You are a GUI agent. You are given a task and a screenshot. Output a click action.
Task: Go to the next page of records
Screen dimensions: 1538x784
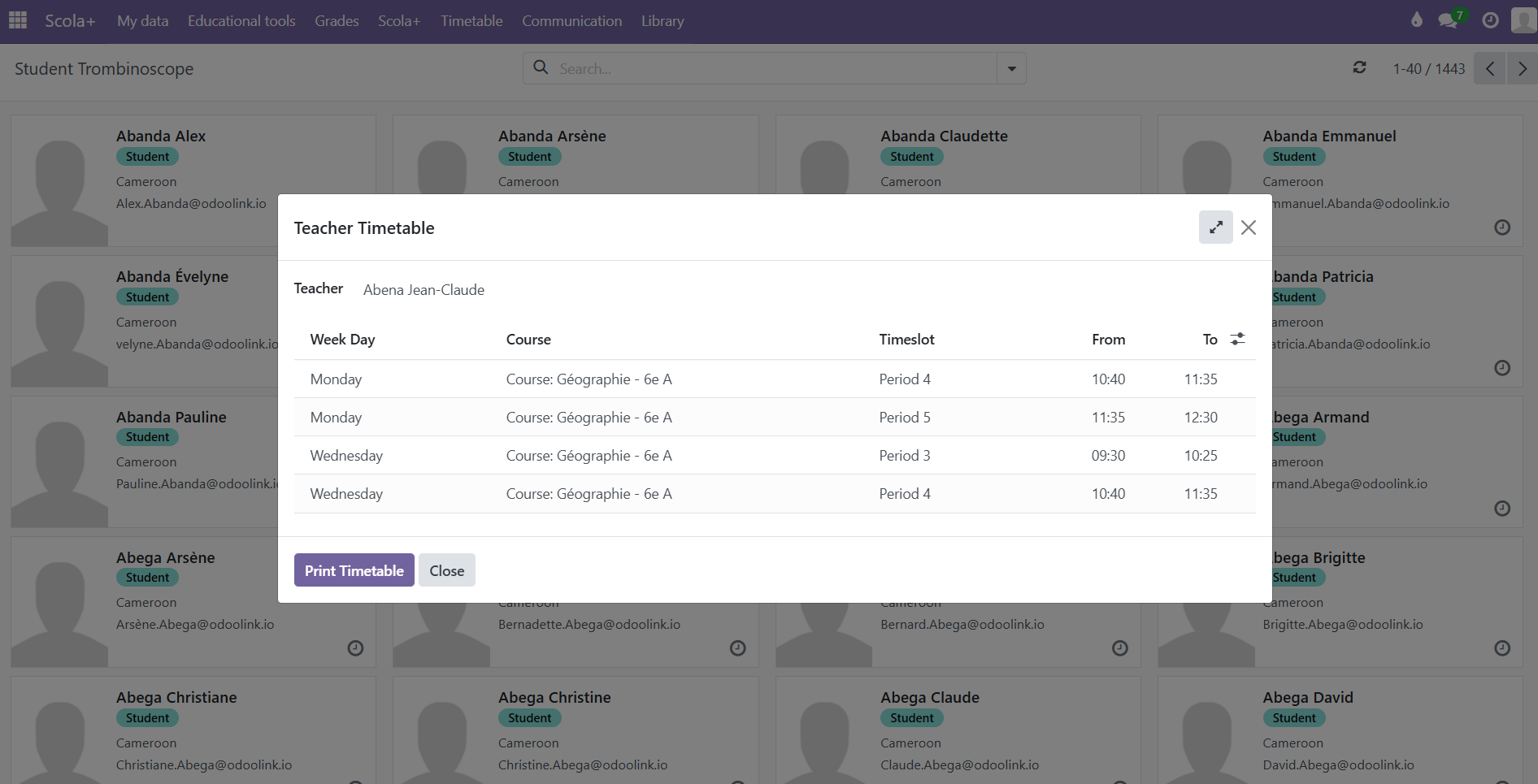pyautogui.click(x=1522, y=69)
